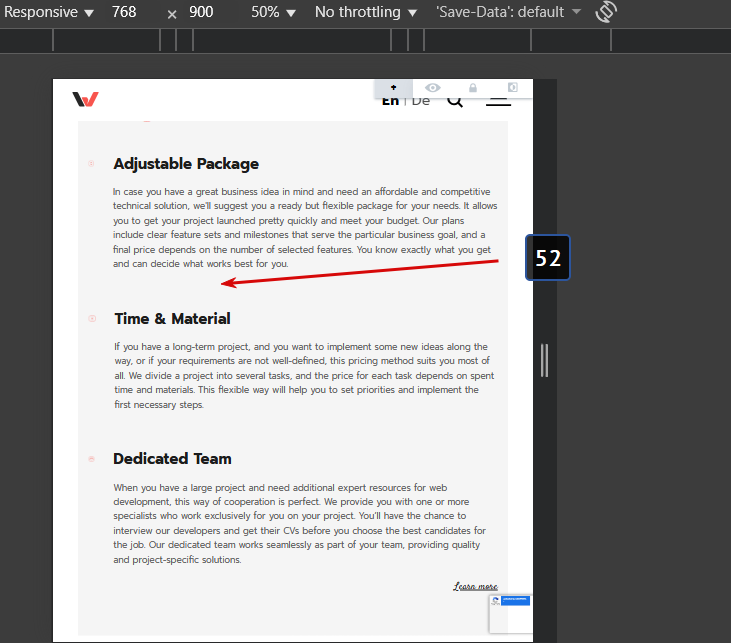Click the Time & Material heading
The width and height of the screenshot is (731, 643).
point(172,318)
